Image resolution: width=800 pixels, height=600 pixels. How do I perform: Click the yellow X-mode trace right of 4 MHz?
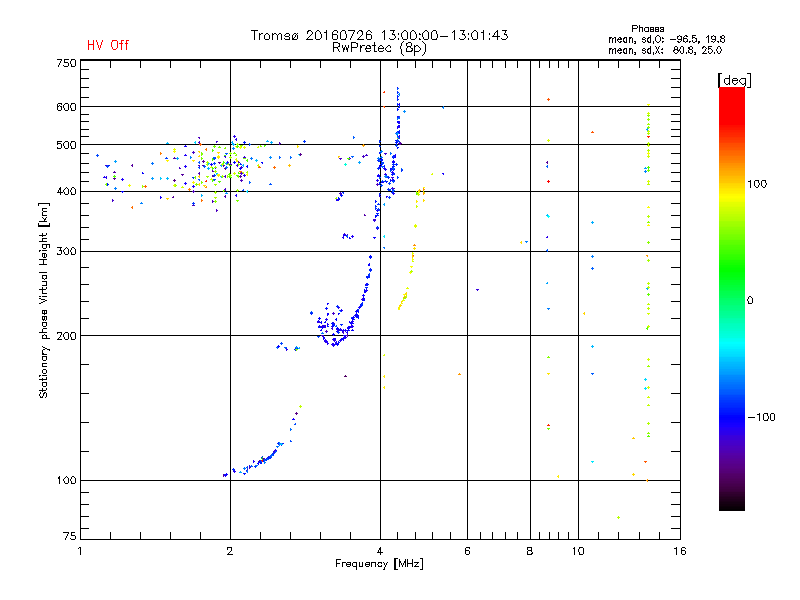(411, 250)
